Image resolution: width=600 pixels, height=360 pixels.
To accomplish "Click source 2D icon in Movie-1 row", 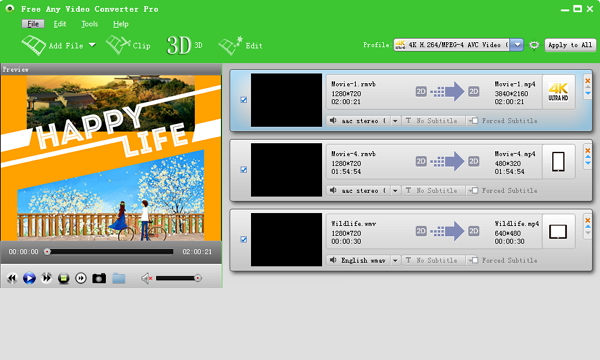I will click(x=421, y=91).
